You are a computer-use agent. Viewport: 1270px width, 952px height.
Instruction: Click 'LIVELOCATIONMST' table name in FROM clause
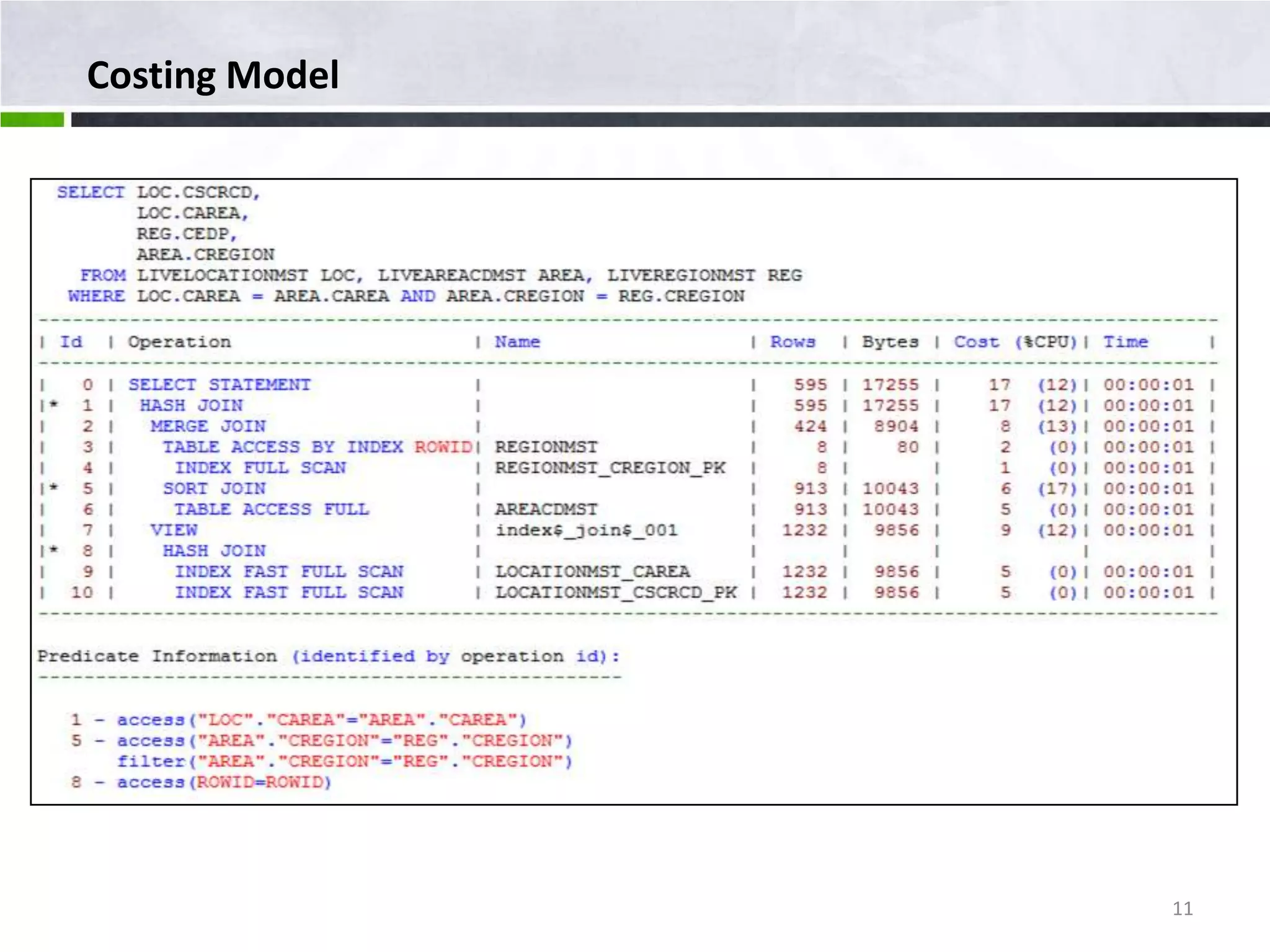coord(222,275)
